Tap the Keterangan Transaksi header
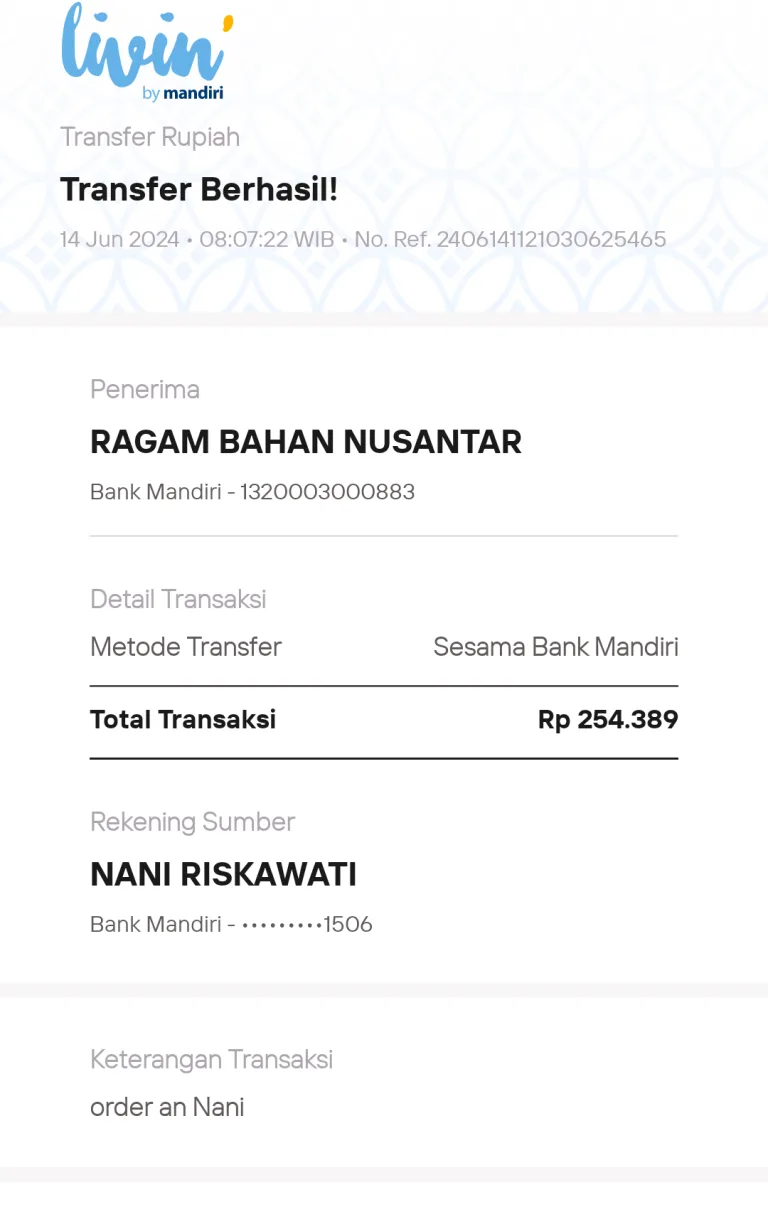The height and width of the screenshot is (1227, 768). (x=211, y=1059)
